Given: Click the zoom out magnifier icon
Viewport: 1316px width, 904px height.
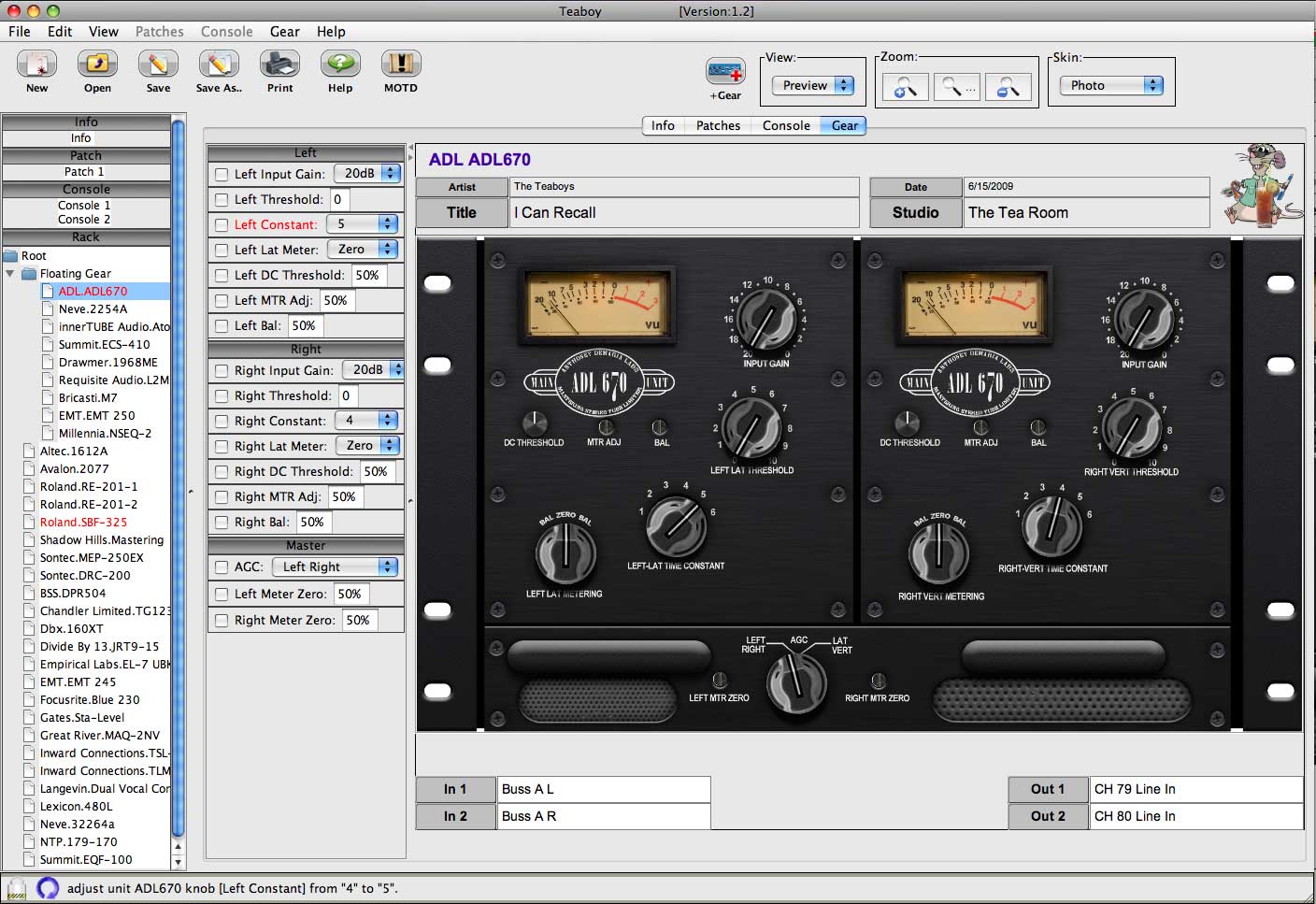Looking at the screenshot, I should [x=1008, y=87].
